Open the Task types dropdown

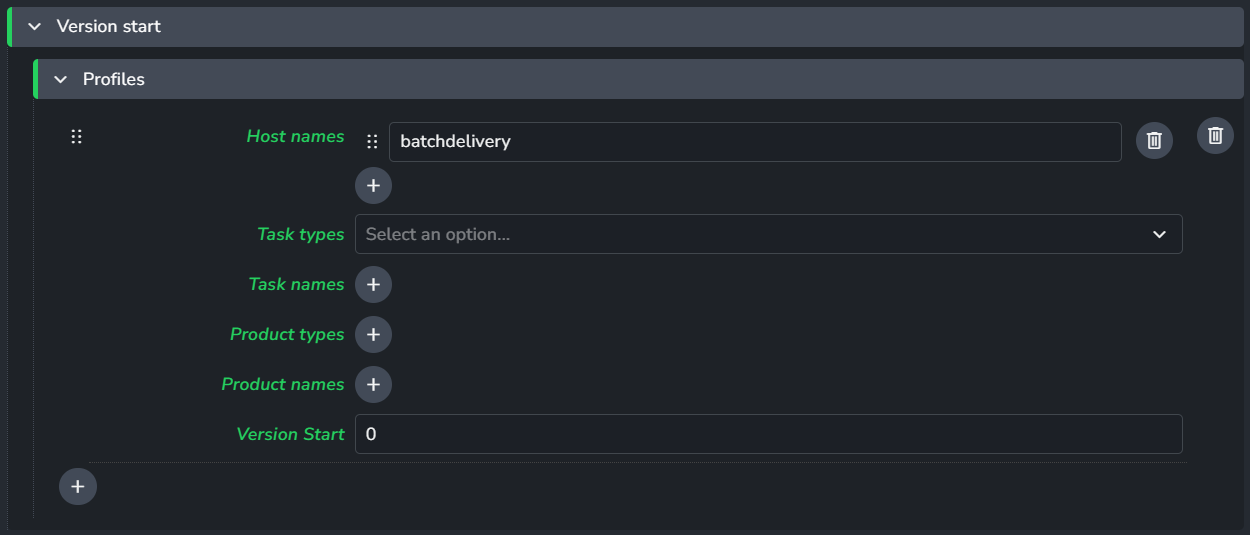tap(769, 234)
